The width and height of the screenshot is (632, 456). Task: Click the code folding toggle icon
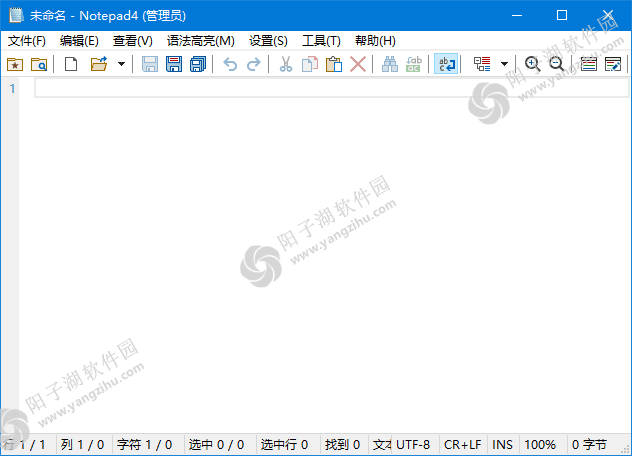(482, 64)
